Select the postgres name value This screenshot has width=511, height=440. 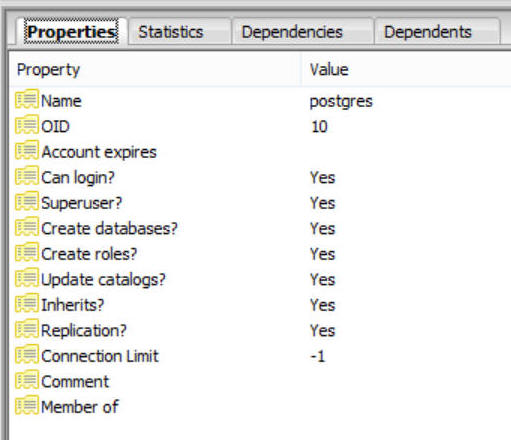[341, 101]
